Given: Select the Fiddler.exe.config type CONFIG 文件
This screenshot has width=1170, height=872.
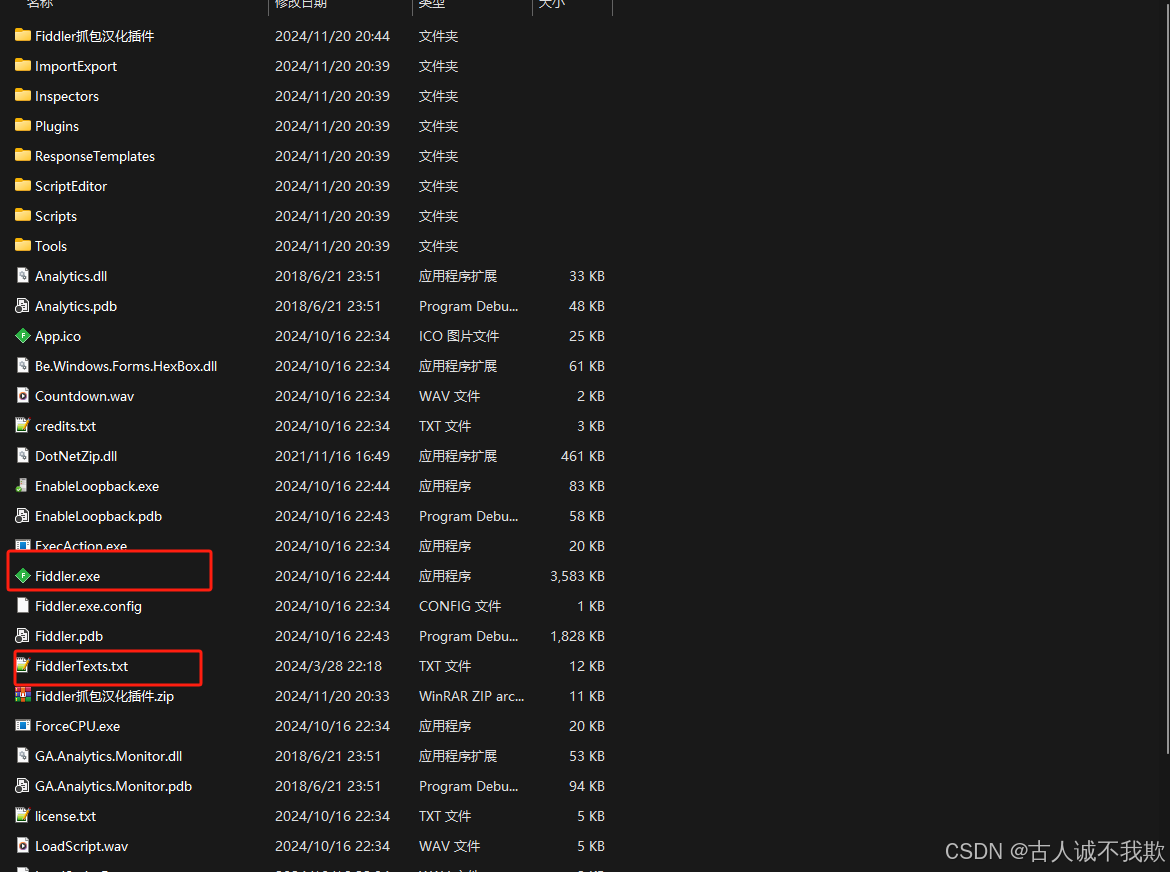Looking at the screenshot, I should tap(460, 606).
